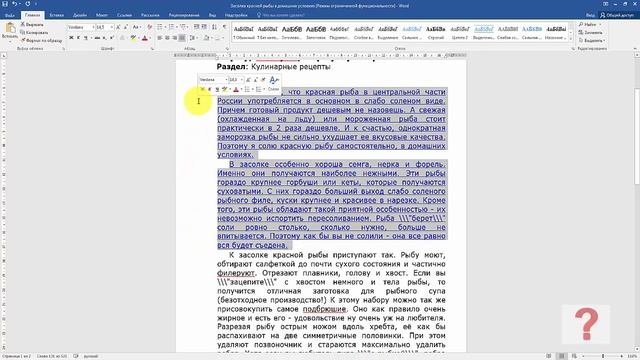Open Выделить selection menu
The height and width of the screenshot is (360, 640).
591,40
